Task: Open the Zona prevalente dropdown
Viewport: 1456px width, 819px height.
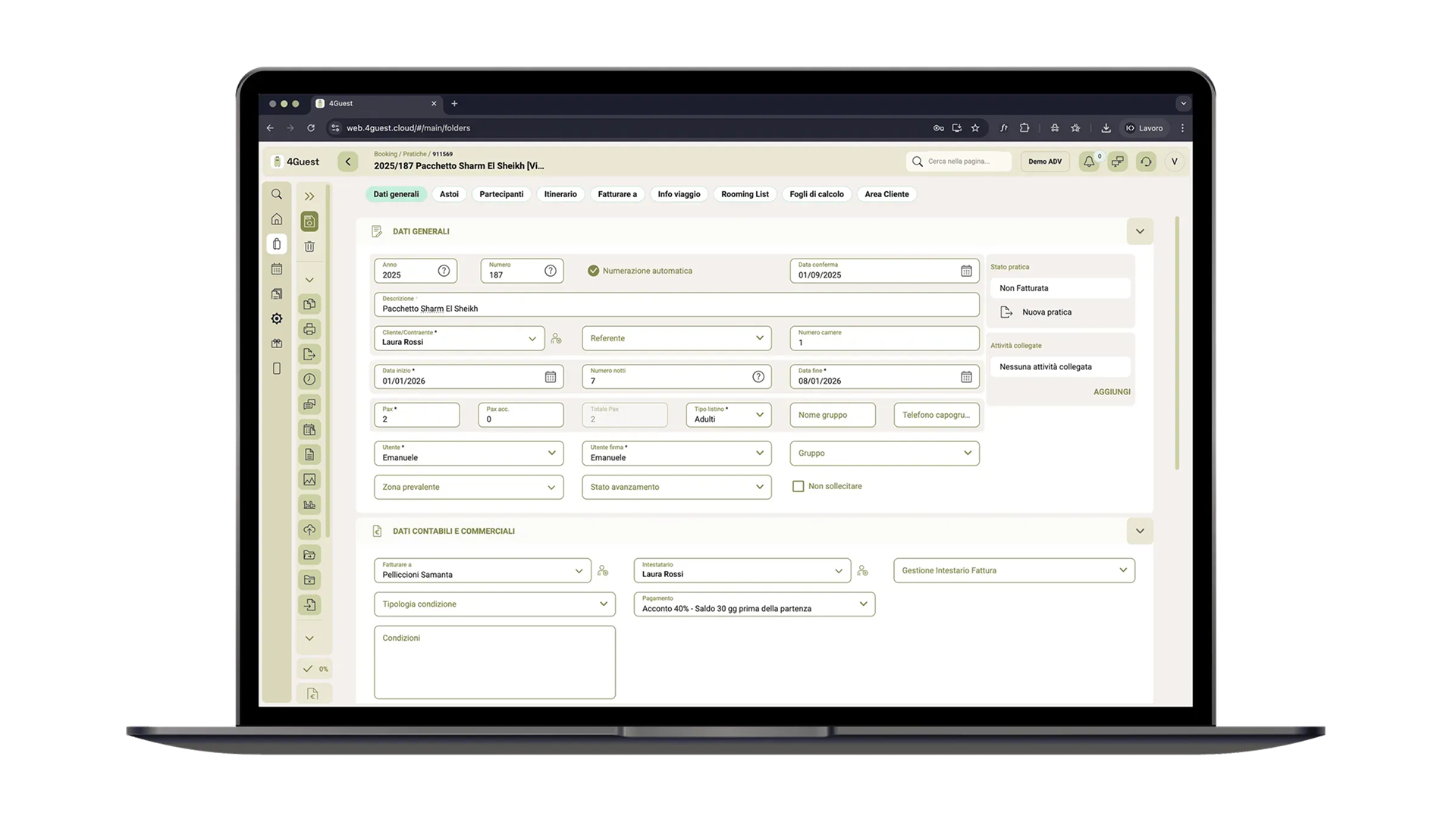Action: [469, 487]
